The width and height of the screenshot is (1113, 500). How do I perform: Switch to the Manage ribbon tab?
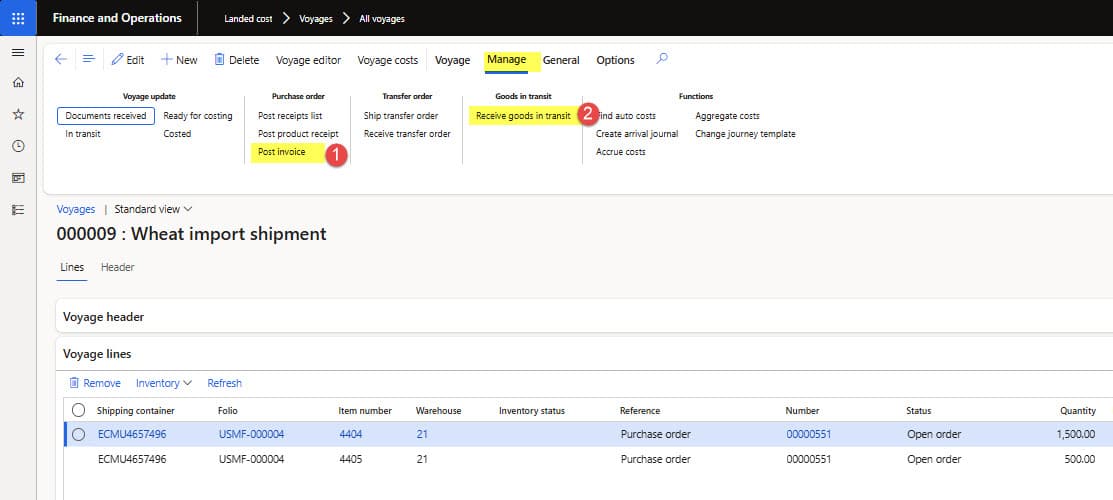(506, 60)
